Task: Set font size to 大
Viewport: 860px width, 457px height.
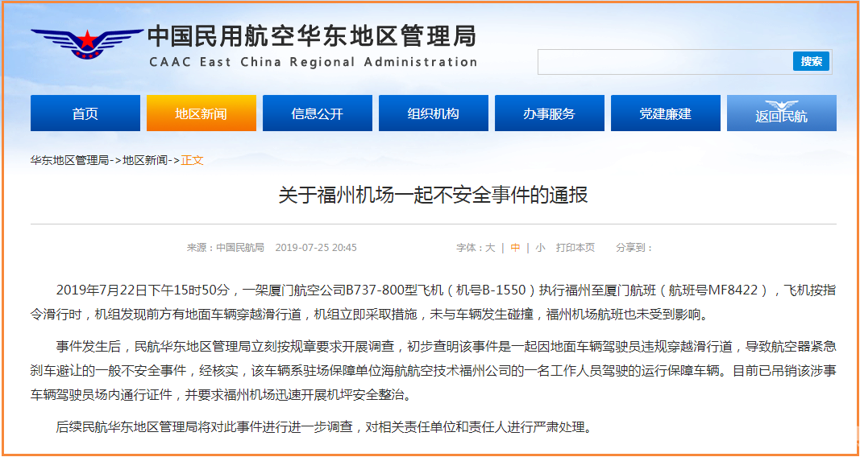Action: (x=490, y=247)
